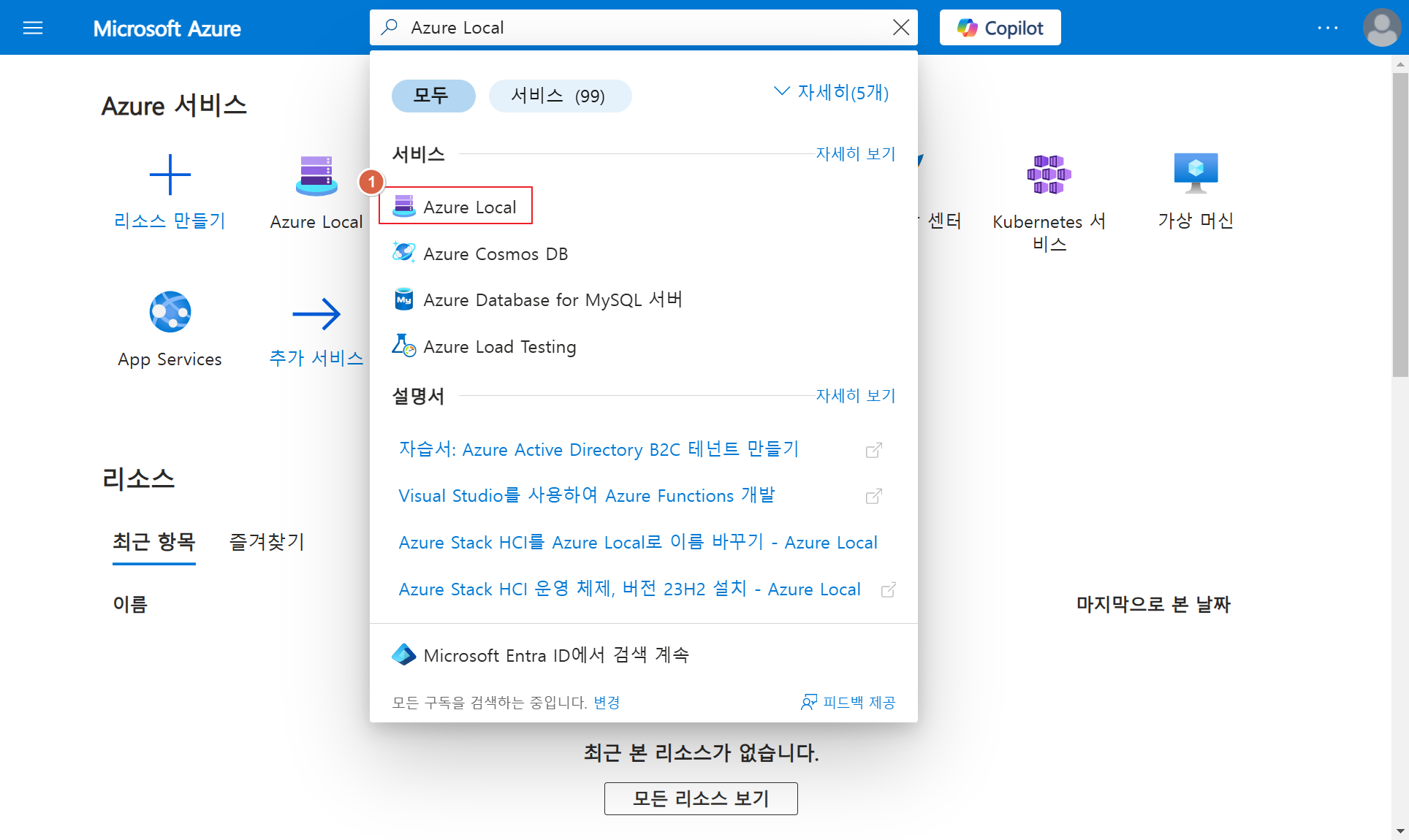Open Copilot
1409x840 pixels.
(x=1000, y=28)
